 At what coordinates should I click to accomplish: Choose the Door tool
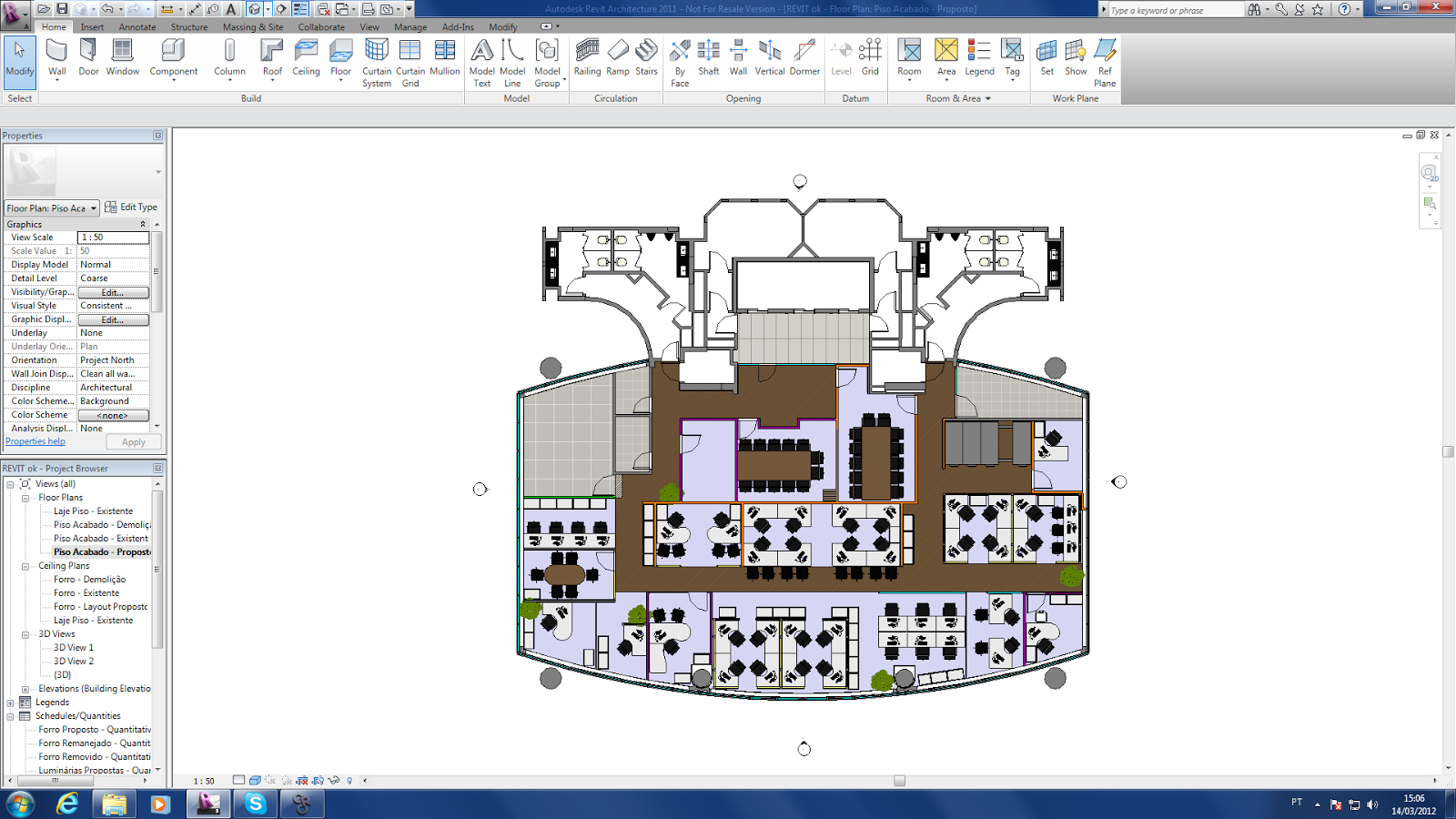click(x=88, y=59)
